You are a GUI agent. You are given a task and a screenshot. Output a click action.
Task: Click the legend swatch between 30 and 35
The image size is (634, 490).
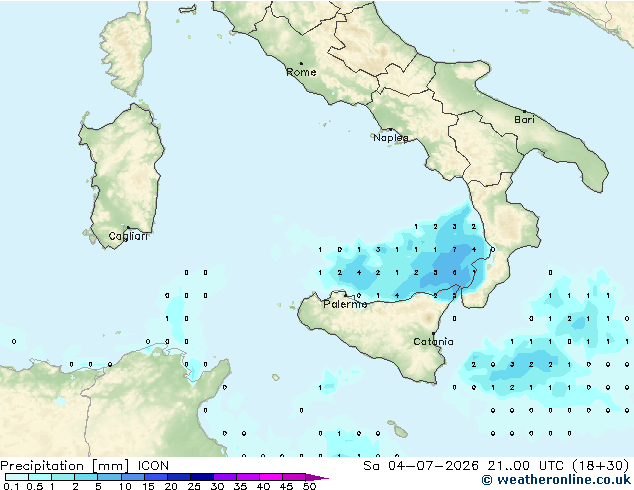coord(225,477)
